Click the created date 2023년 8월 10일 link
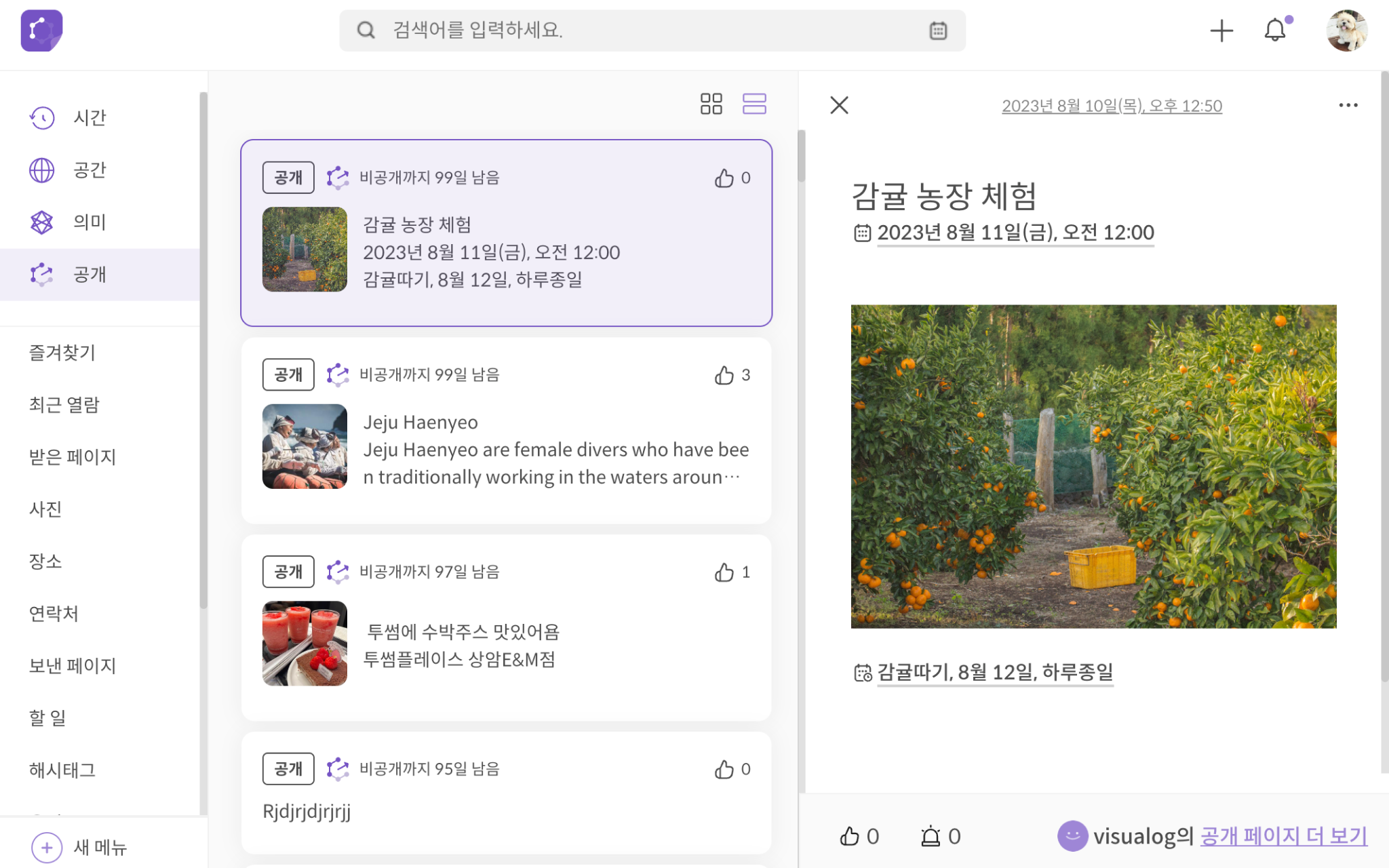 [1112, 106]
